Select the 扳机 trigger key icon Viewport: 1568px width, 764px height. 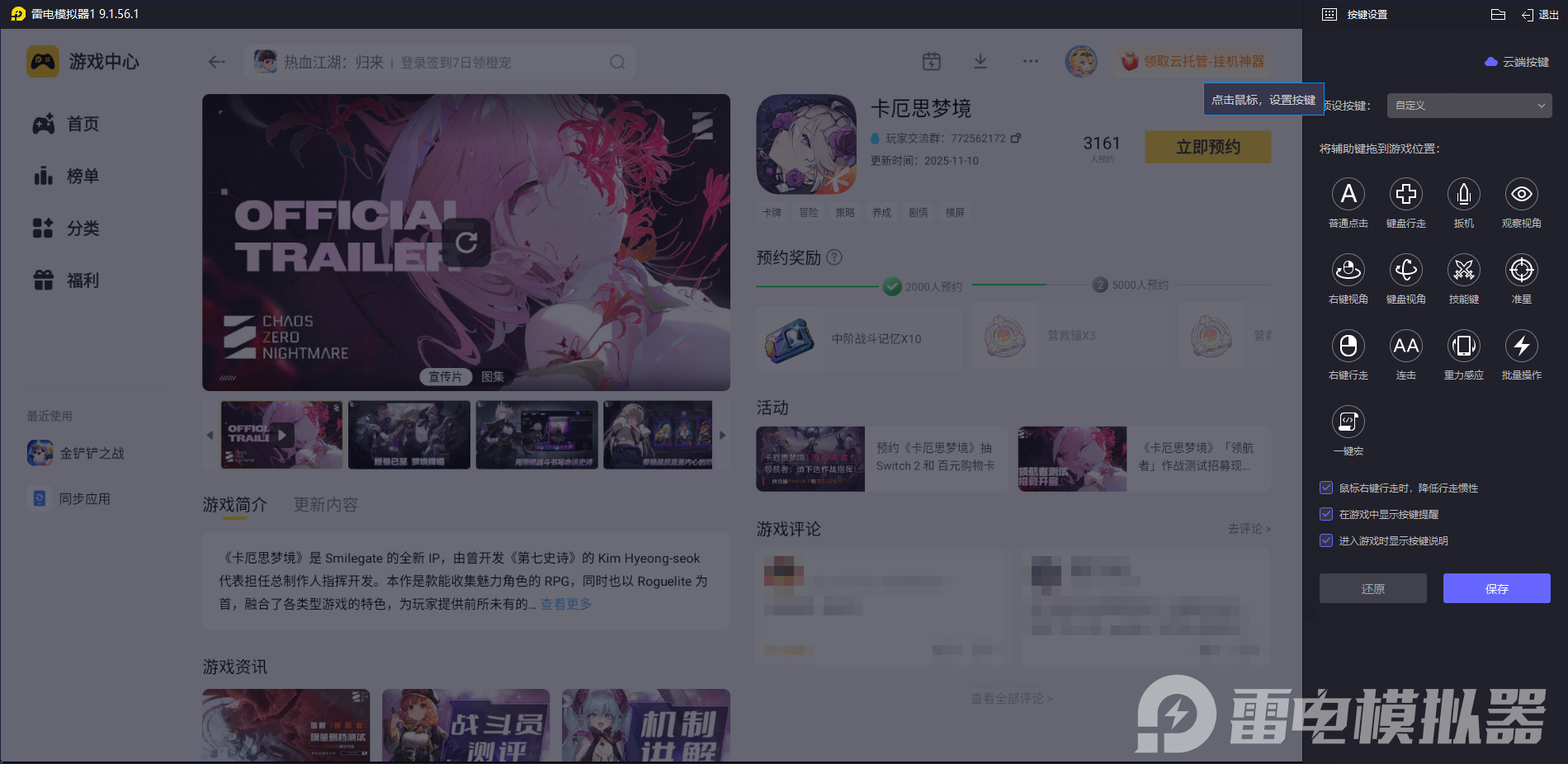click(x=1464, y=195)
